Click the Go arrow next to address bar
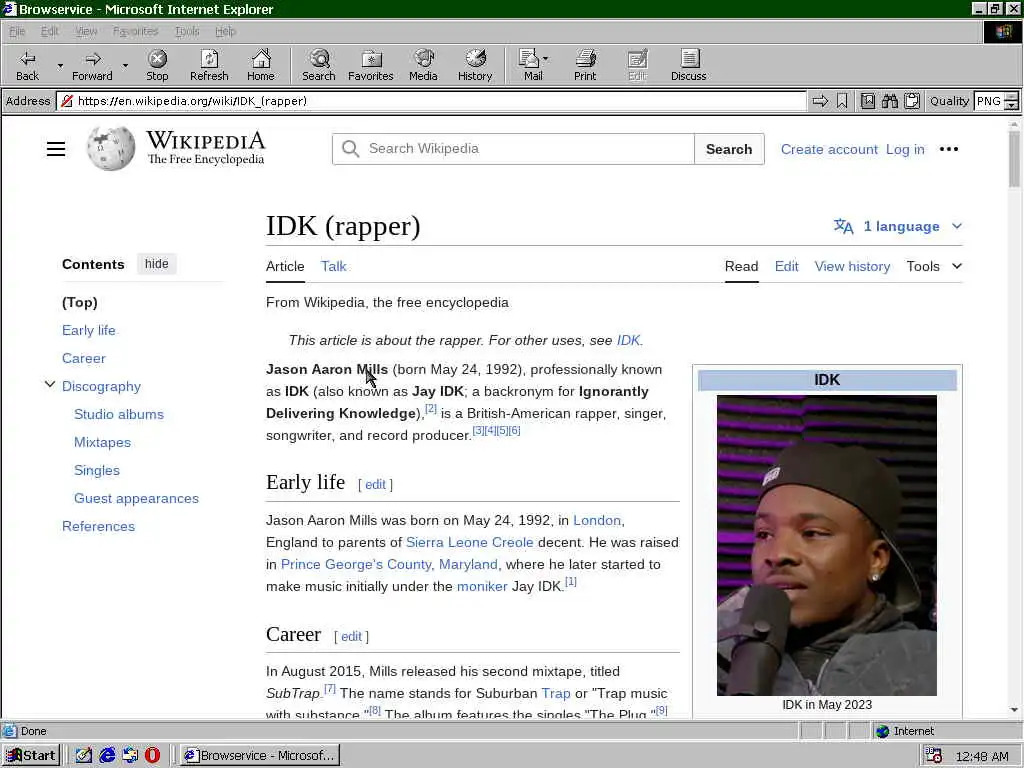This screenshot has height=768, width=1024. pyautogui.click(x=820, y=101)
